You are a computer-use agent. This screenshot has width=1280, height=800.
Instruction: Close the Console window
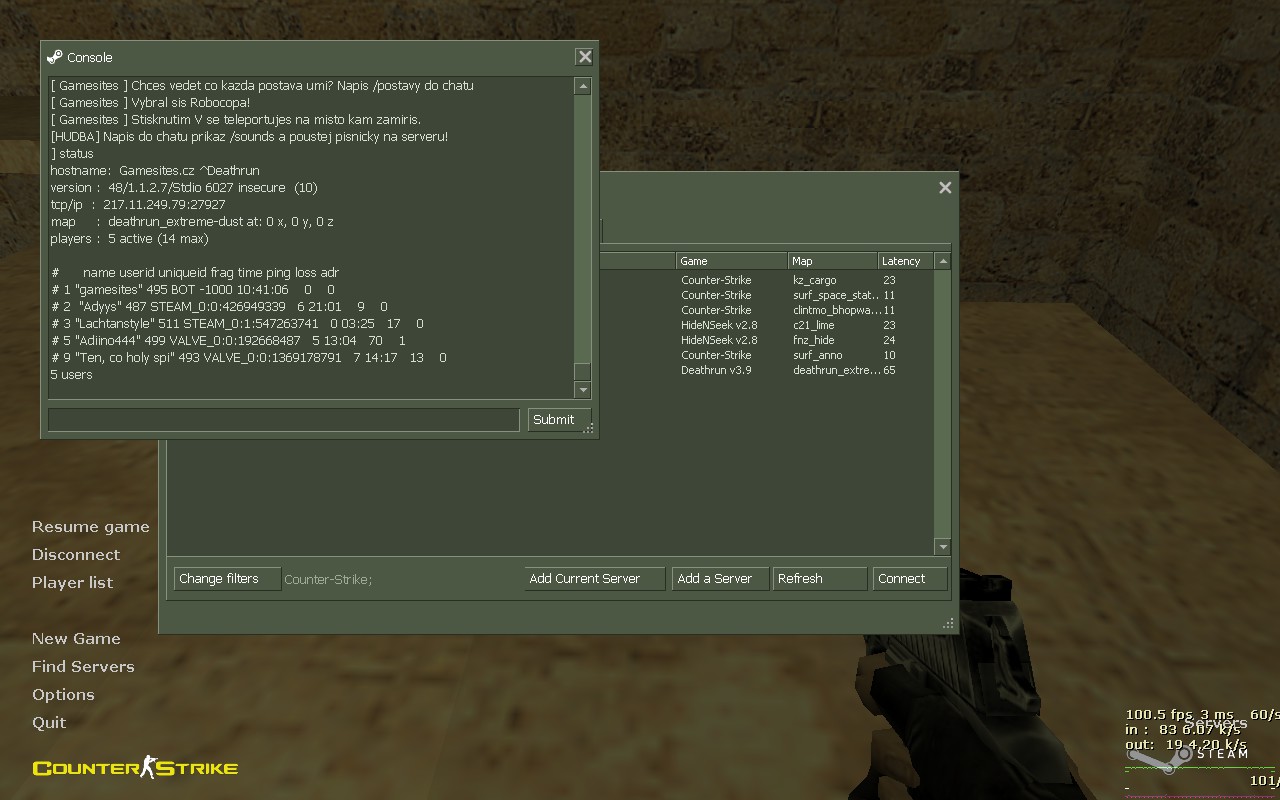(x=585, y=57)
